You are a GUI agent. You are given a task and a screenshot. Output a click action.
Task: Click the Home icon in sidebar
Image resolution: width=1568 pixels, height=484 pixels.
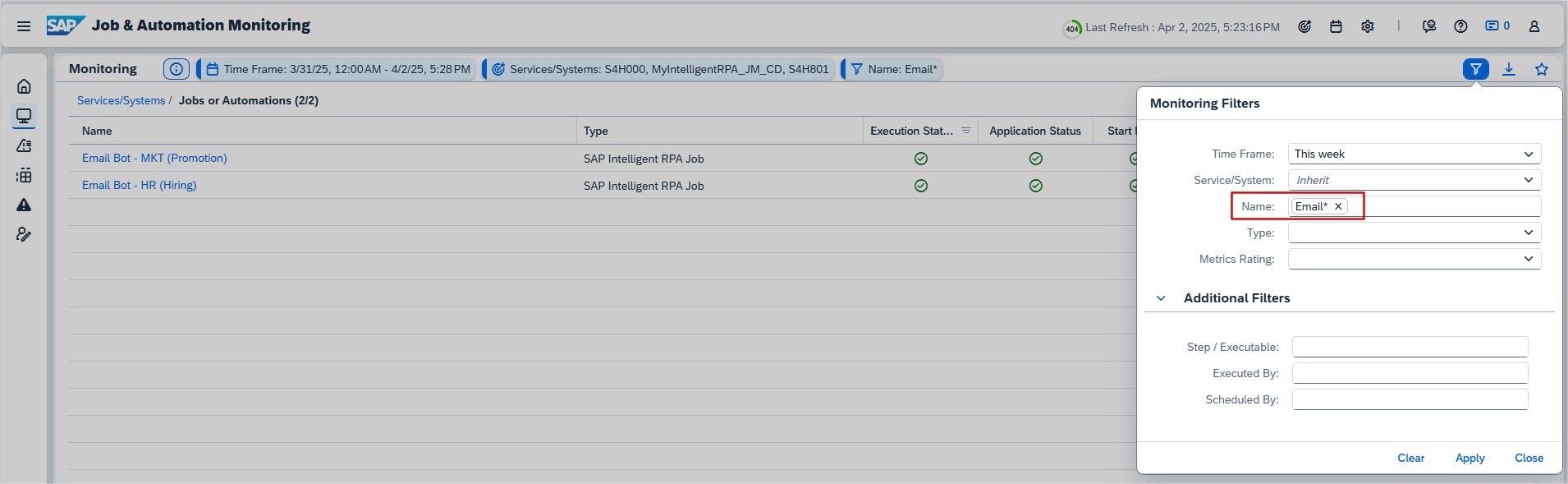[24, 86]
